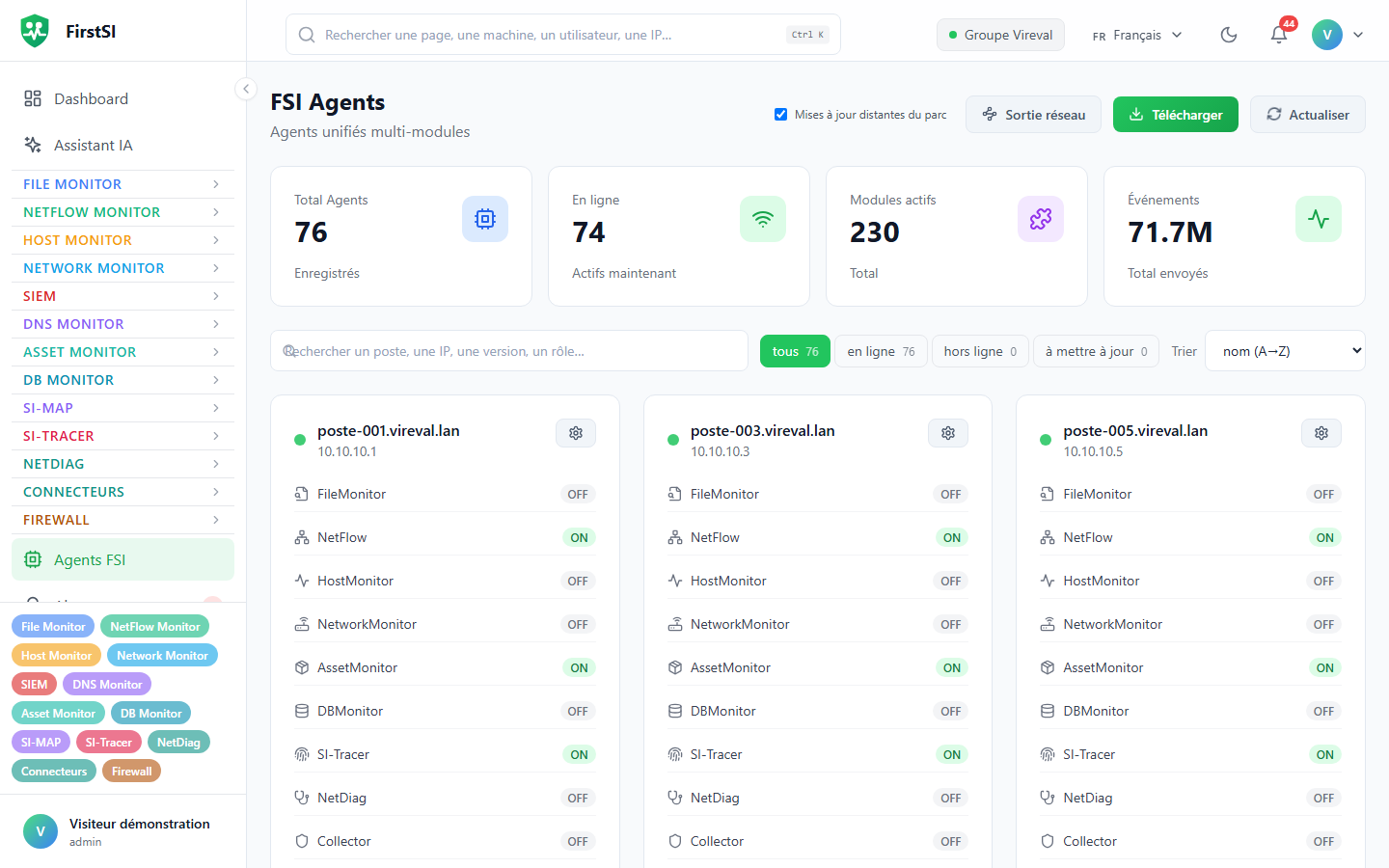
Task: Open settings gear for poste-001.vireval.lan
Action: tap(576, 433)
